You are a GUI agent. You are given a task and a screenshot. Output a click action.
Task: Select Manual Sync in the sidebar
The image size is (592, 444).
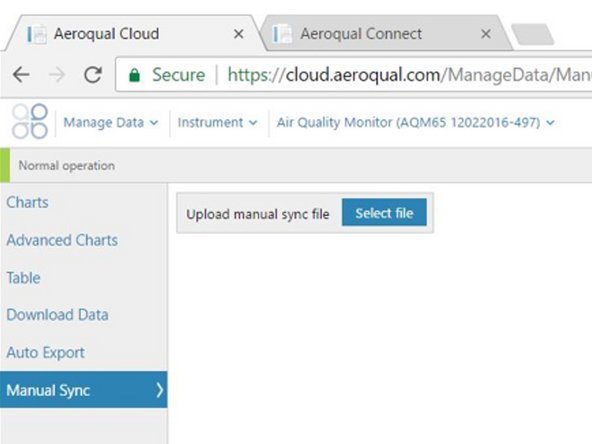point(83,390)
